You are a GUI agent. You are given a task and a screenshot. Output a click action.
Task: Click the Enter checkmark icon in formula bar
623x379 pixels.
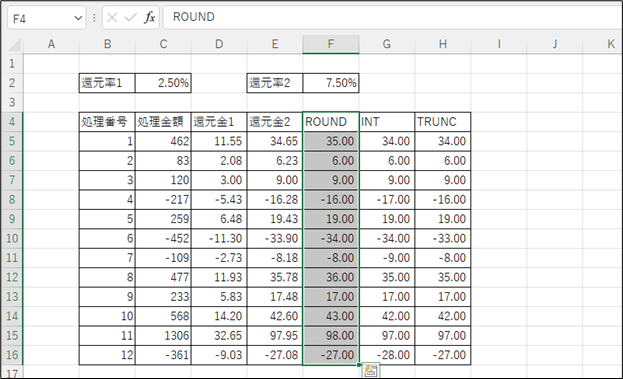click(x=130, y=17)
